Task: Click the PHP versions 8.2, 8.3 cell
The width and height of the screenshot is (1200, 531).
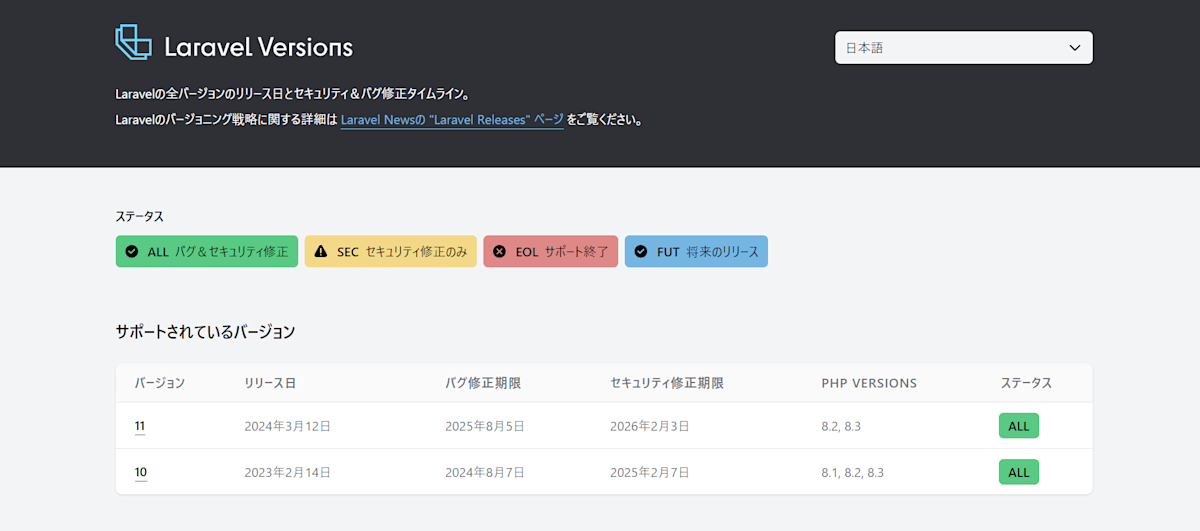Action: coord(841,426)
